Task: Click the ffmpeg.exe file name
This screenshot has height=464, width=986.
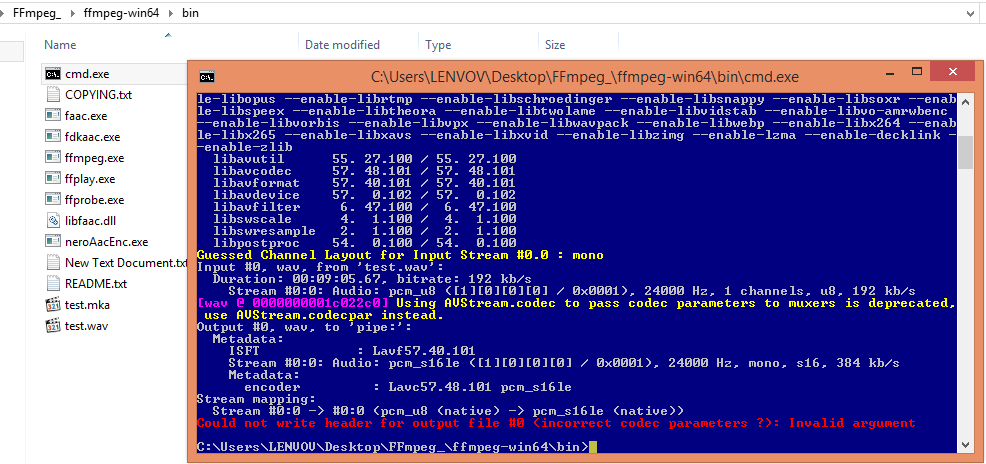Action: coord(94,158)
